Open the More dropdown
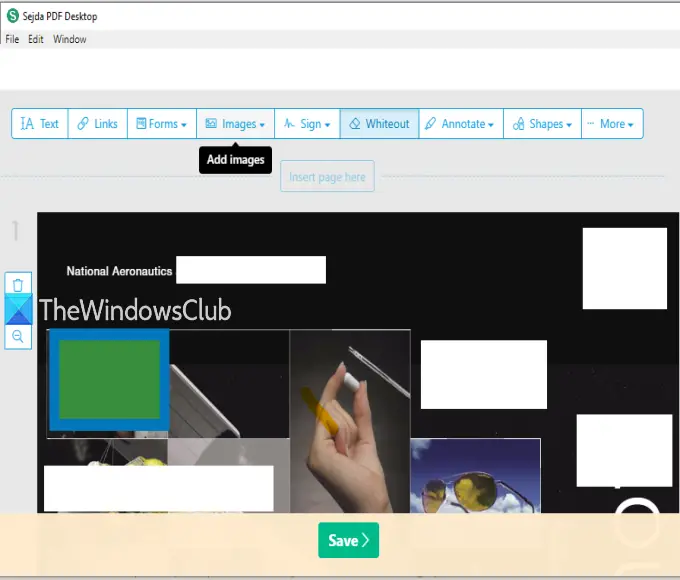The height and width of the screenshot is (580, 680). (612, 124)
